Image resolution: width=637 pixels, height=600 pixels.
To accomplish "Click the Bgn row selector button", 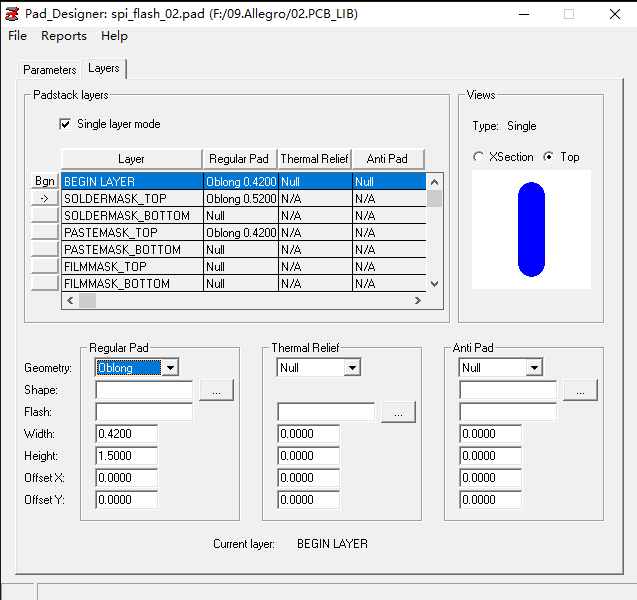I will (44, 182).
